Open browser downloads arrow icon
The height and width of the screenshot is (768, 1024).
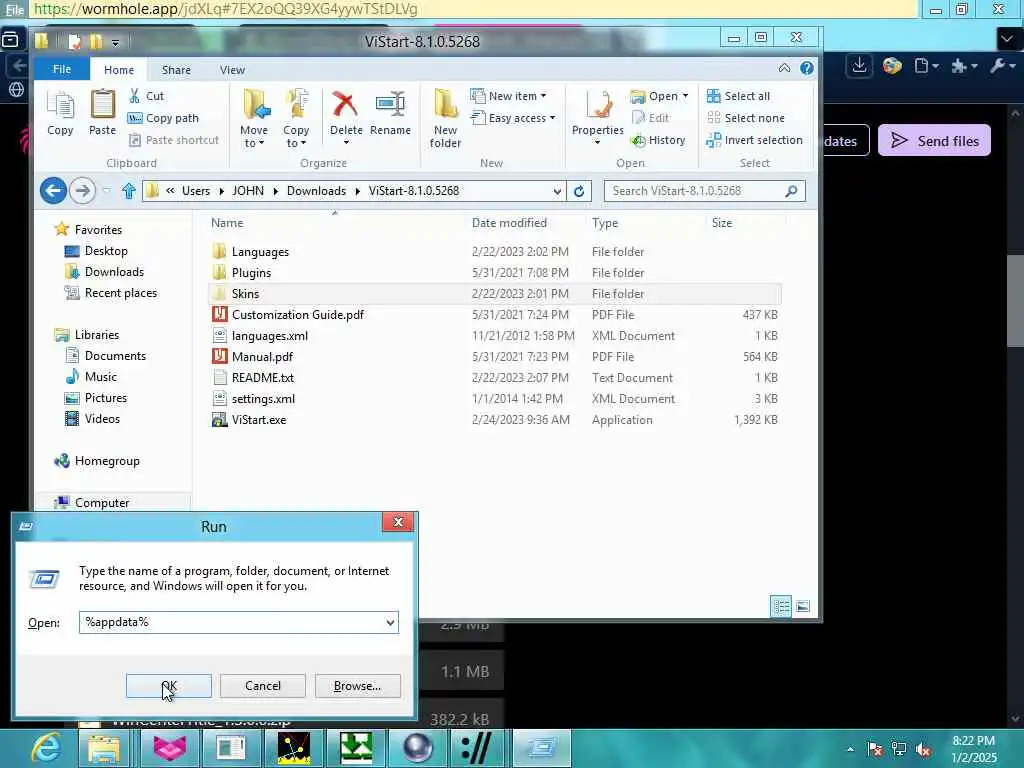click(859, 65)
